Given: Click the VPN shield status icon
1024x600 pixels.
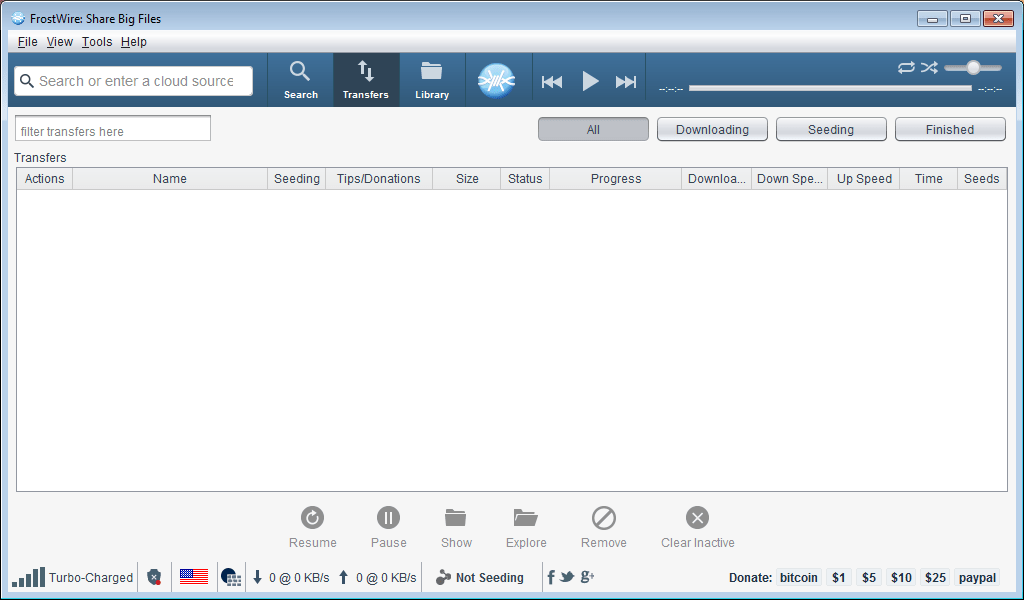Looking at the screenshot, I should (x=154, y=577).
